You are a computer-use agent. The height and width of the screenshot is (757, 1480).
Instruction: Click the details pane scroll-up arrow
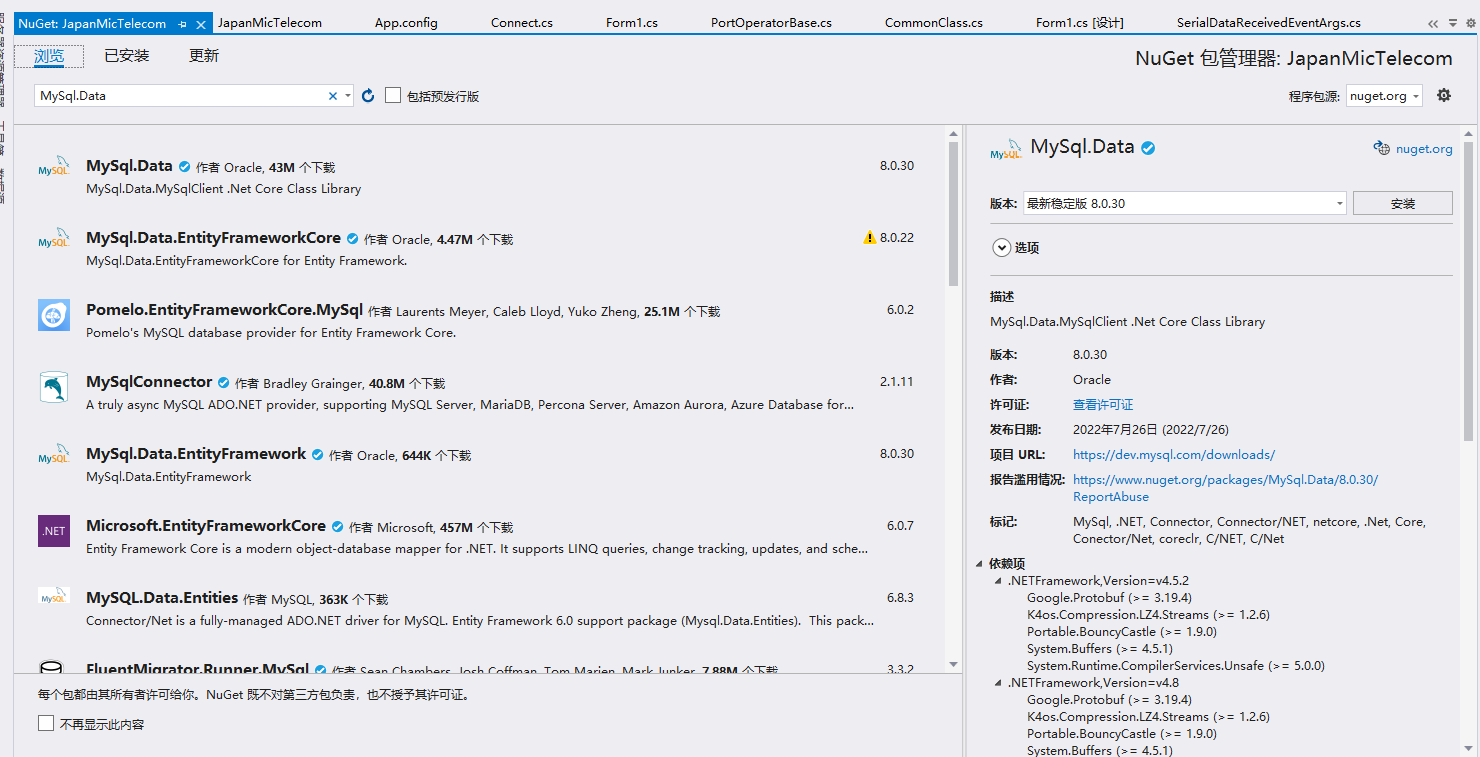[1468, 132]
